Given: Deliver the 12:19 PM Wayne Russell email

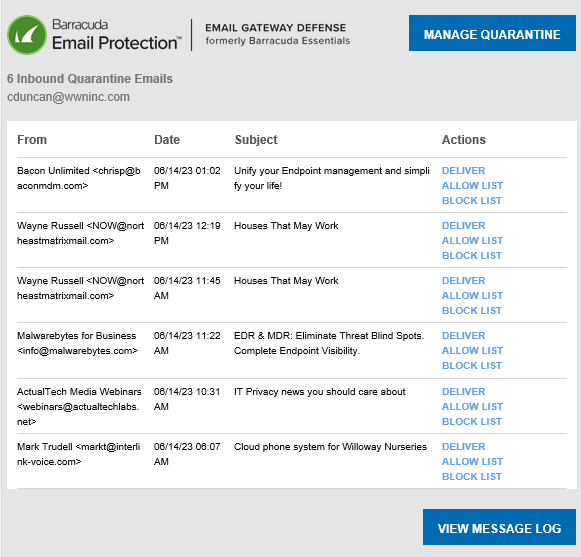Looking at the screenshot, I should coord(463,225).
